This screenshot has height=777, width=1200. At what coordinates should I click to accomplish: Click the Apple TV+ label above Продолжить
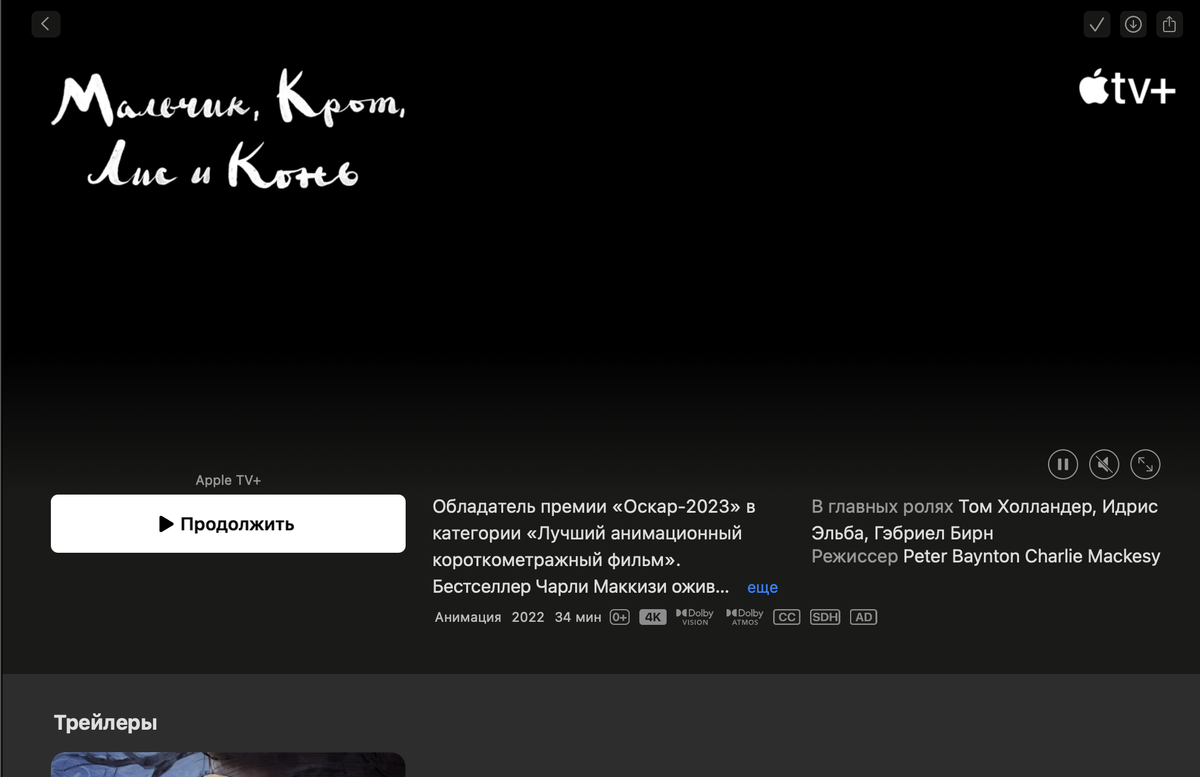(x=228, y=481)
